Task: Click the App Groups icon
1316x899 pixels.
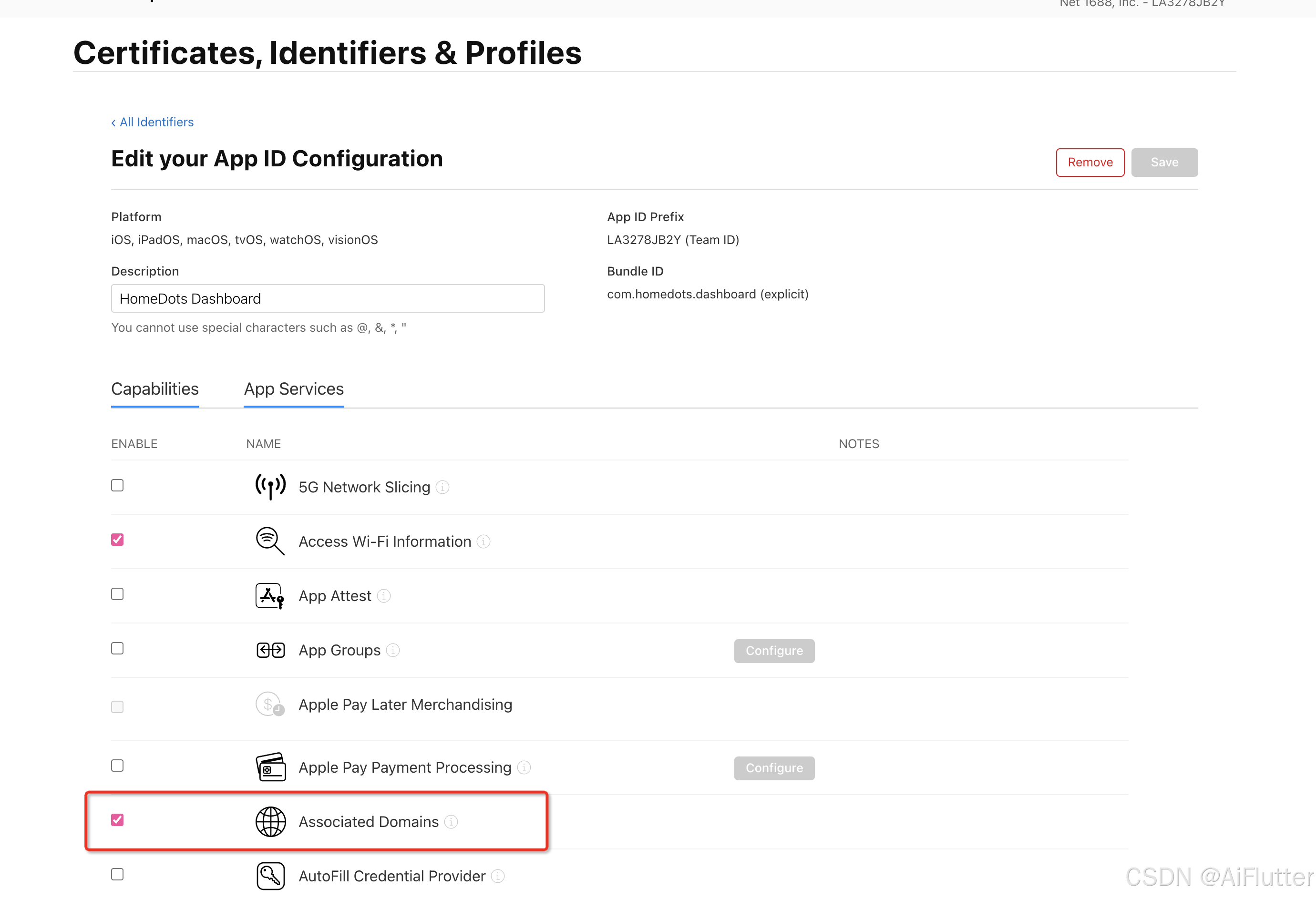Action: pos(270,650)
